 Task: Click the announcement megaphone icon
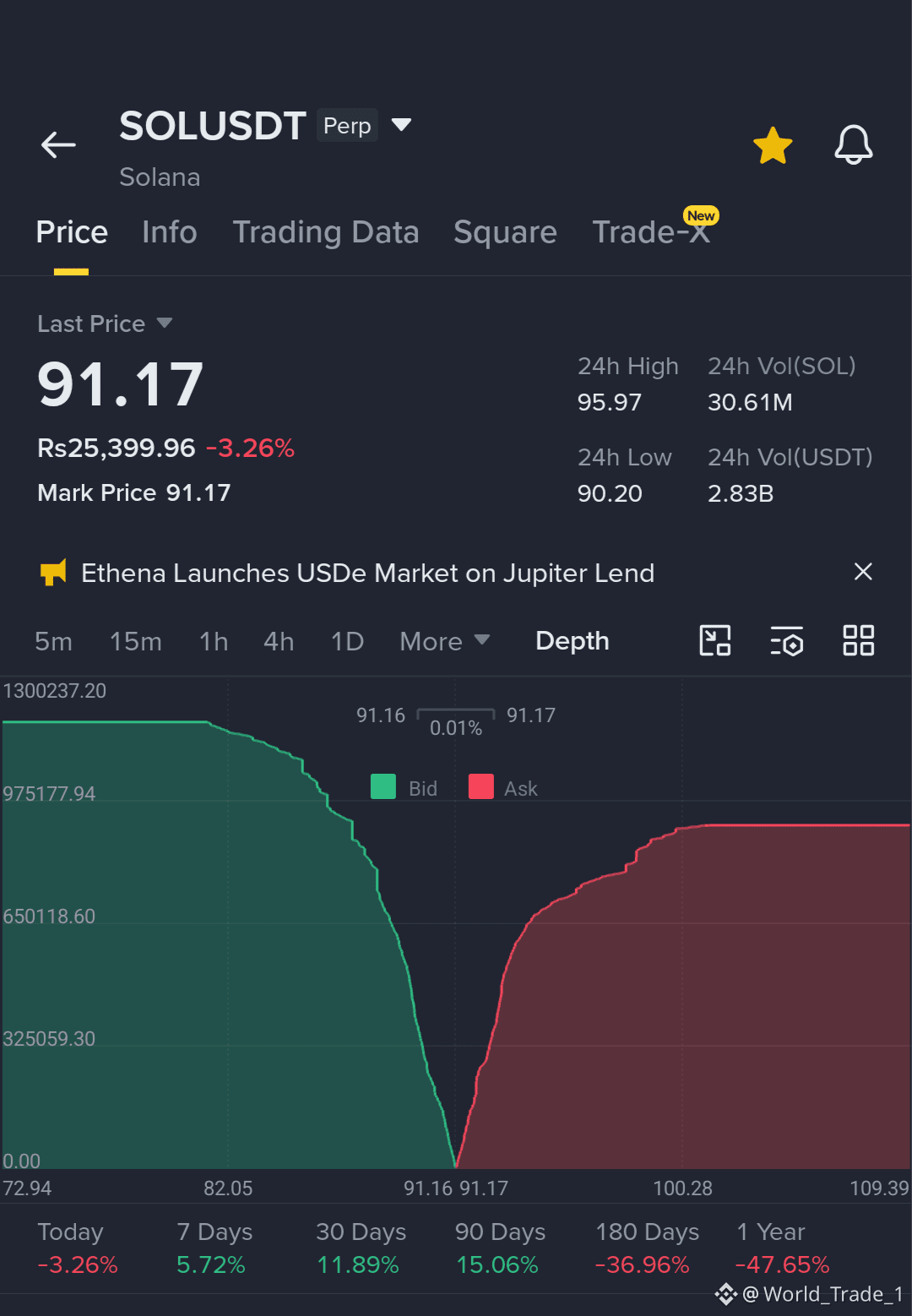point(53,573)
